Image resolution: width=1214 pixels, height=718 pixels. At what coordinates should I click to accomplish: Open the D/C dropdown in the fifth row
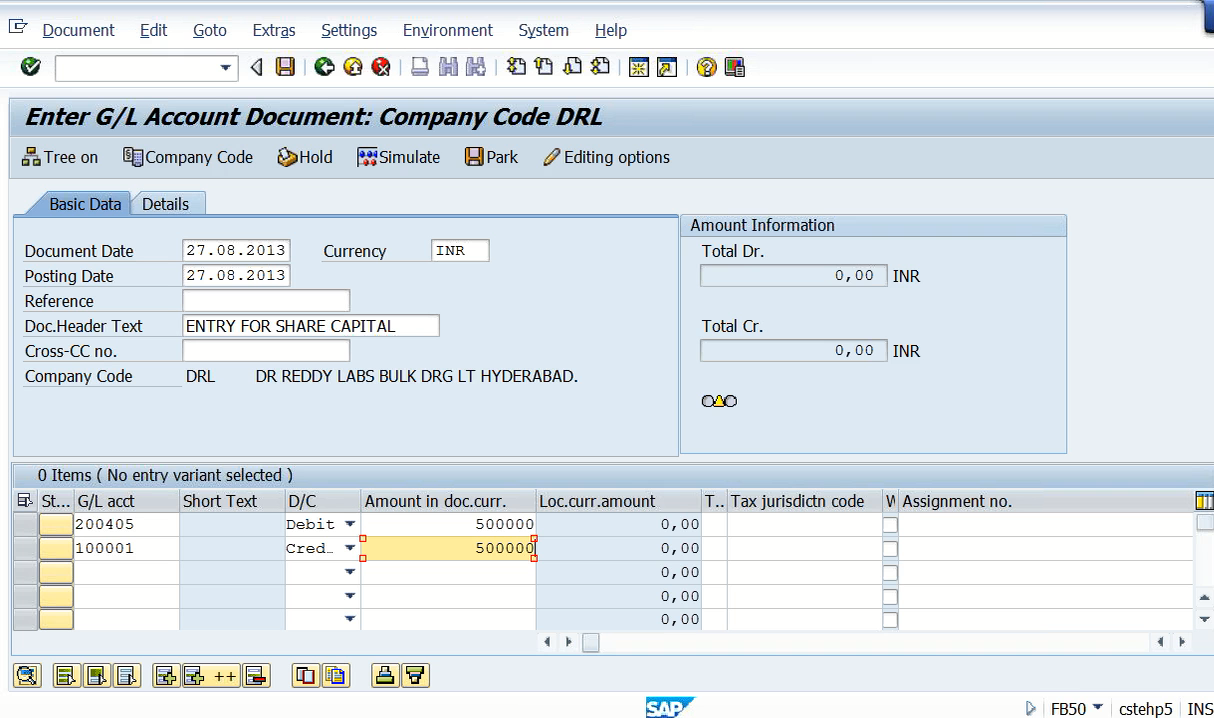tap(350, 619)
